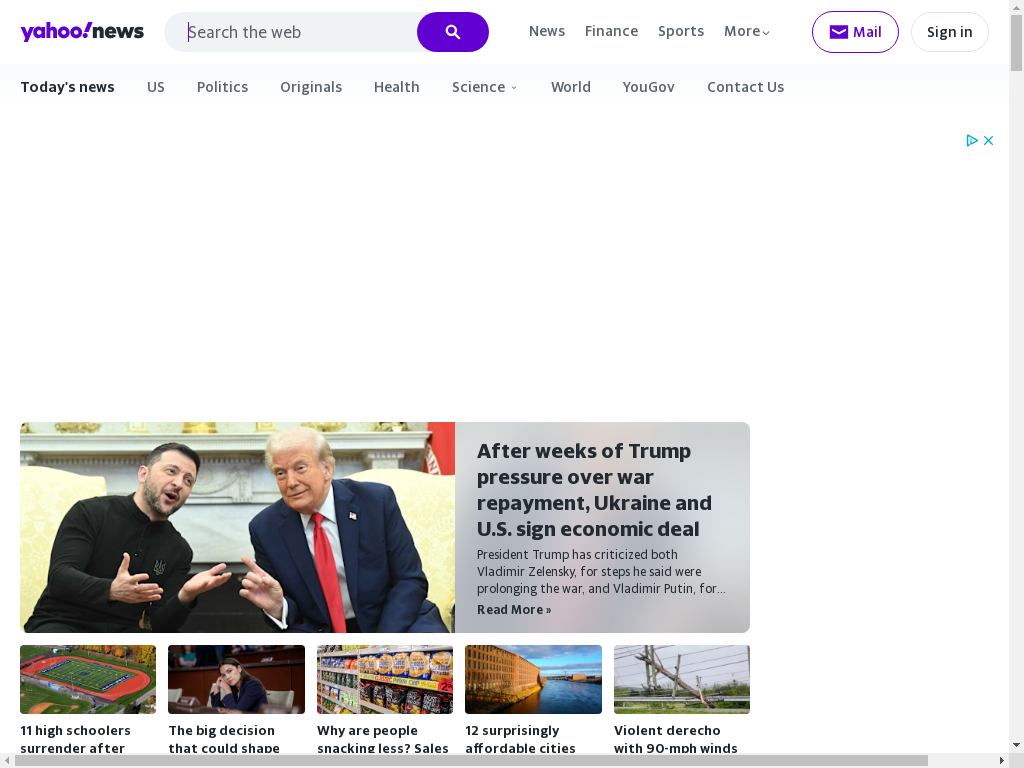Focus the Search the web field
This screenshot has width=1024, height=768.
(x=291, y=32)
